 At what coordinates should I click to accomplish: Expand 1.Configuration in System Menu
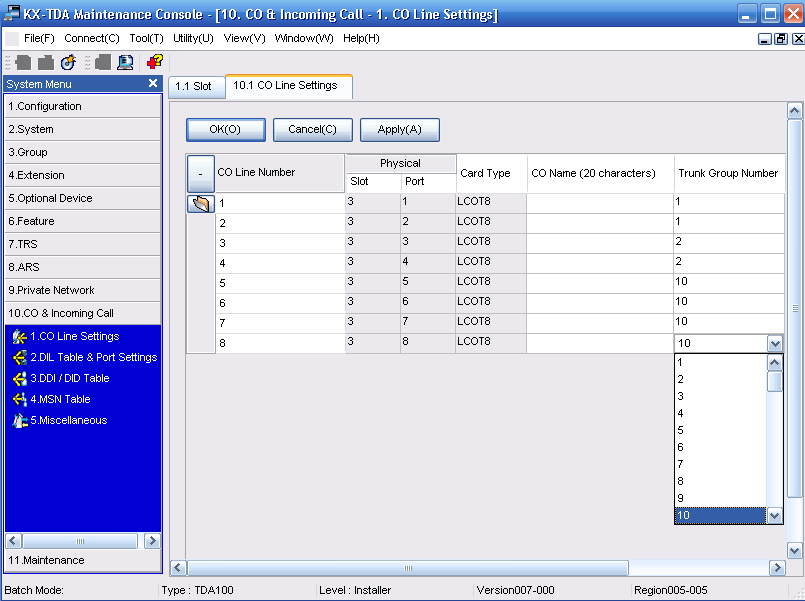click(83, 106)
